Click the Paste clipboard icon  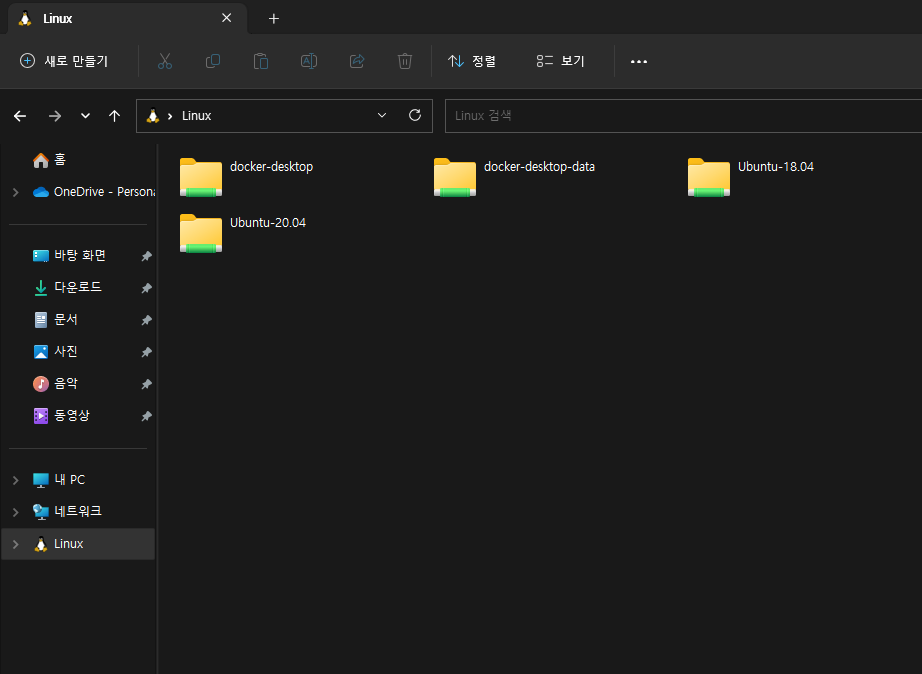tap(261, 61)
